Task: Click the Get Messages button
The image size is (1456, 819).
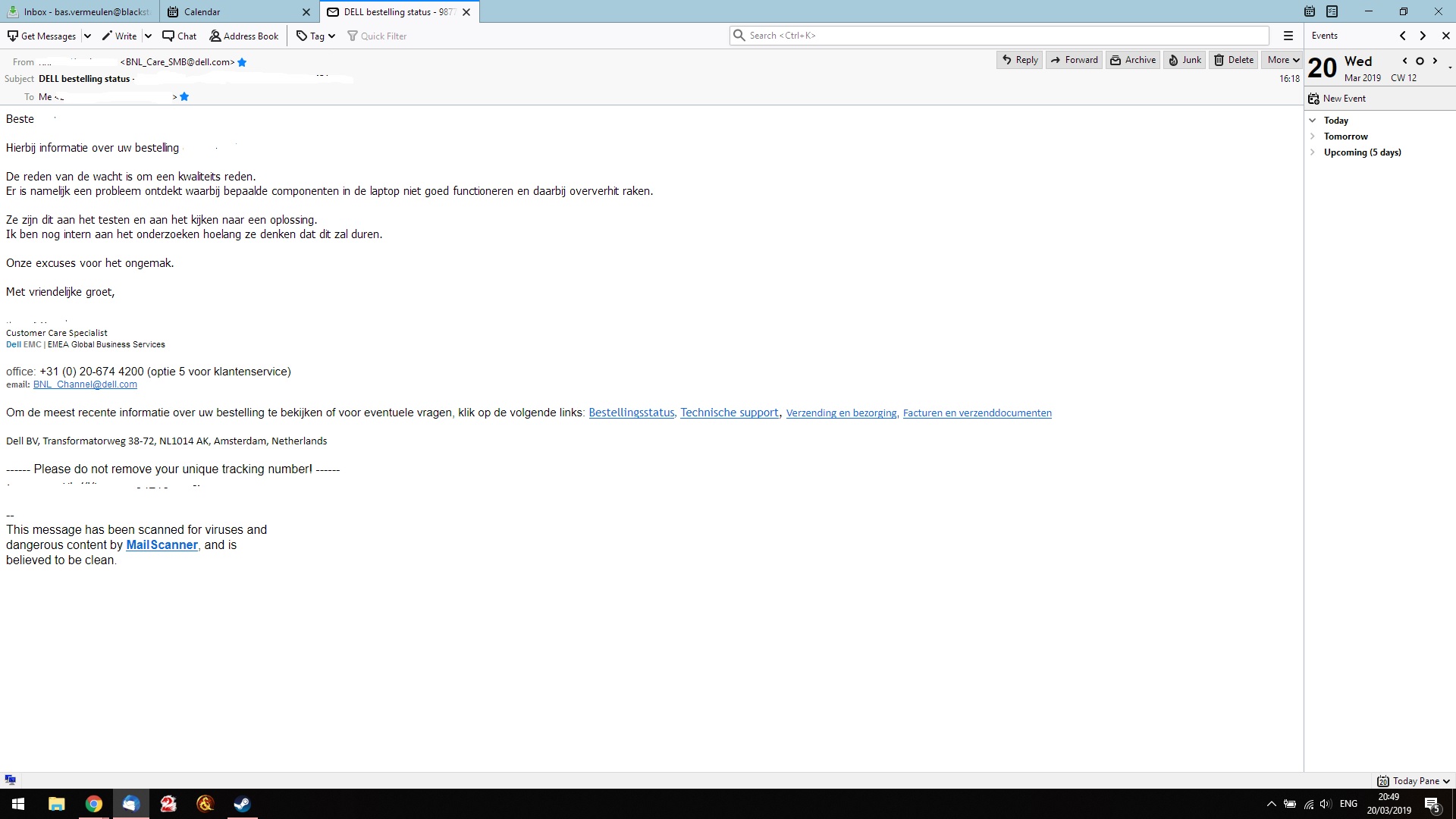Action: click(42, 36)
